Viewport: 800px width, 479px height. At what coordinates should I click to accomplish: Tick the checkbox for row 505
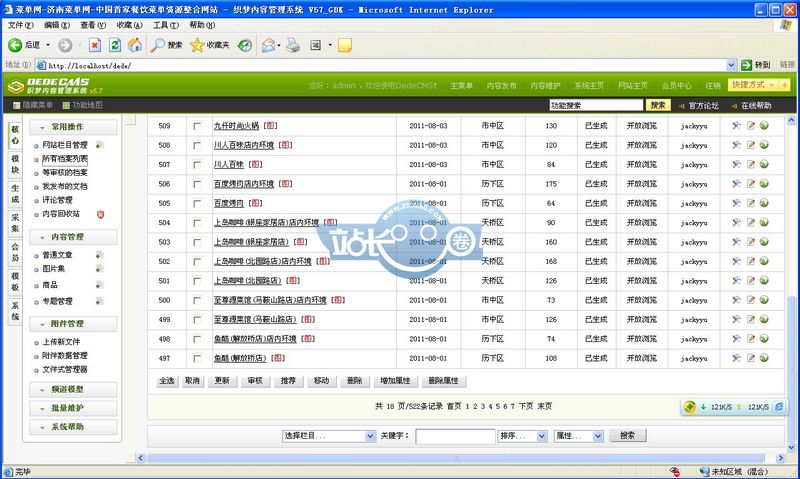click(x=197, y=204)
